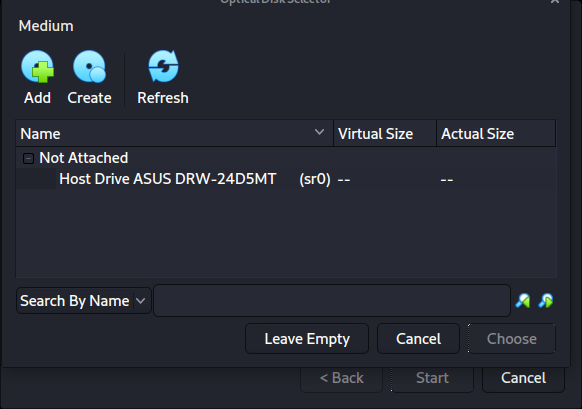Select the Not Attached tree row
582x409 pixels.
tap(286, 158)
